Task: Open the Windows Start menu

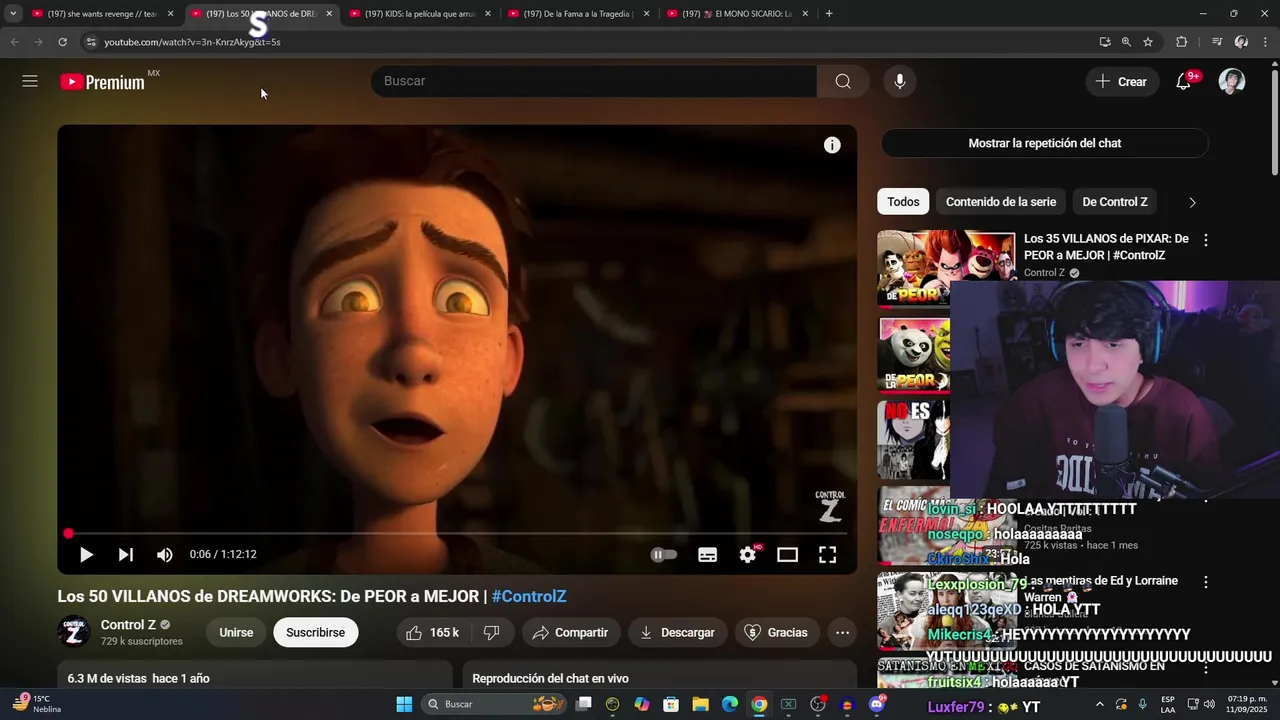Action: 404,704
